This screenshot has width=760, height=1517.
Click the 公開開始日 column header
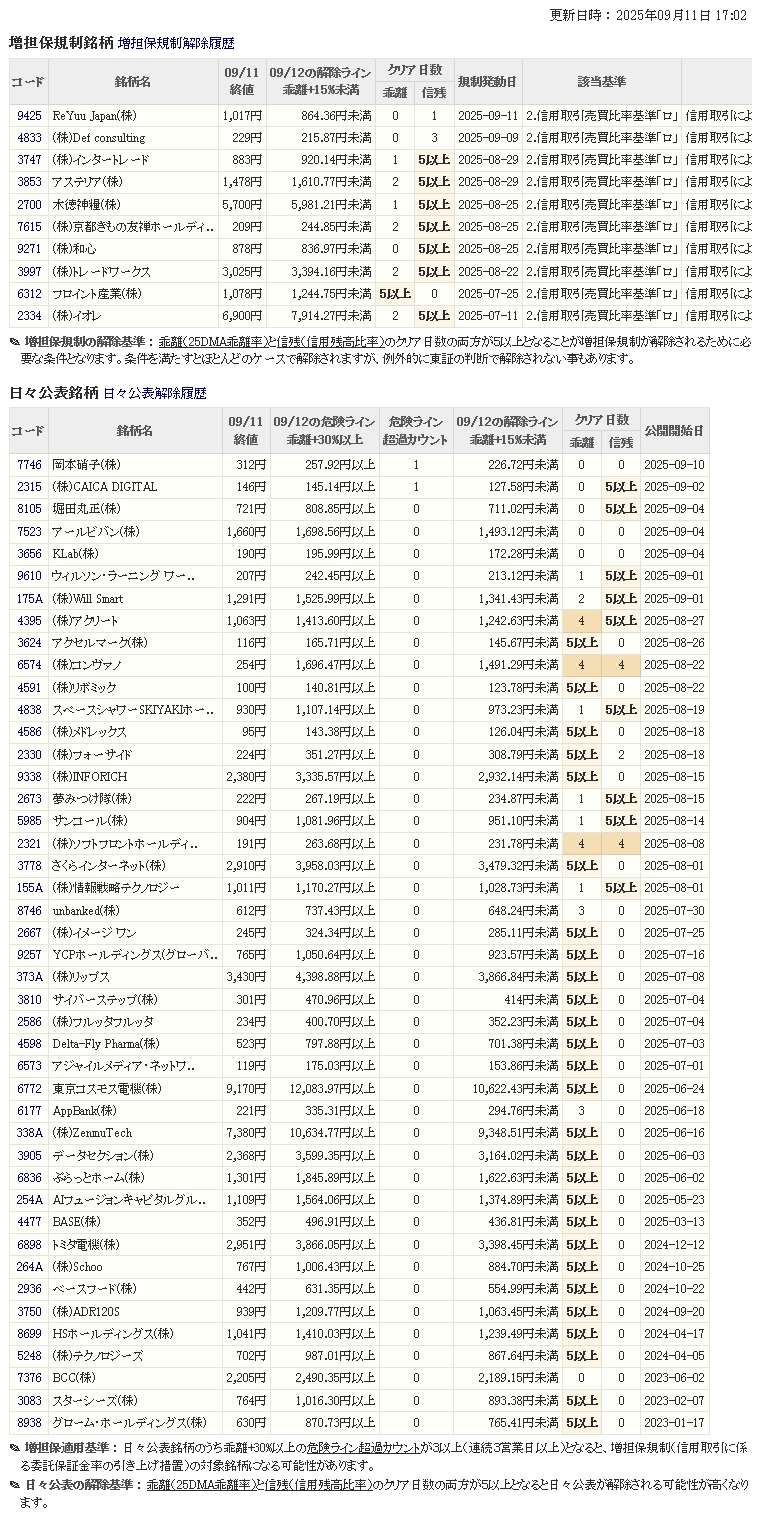pos(674,431)
